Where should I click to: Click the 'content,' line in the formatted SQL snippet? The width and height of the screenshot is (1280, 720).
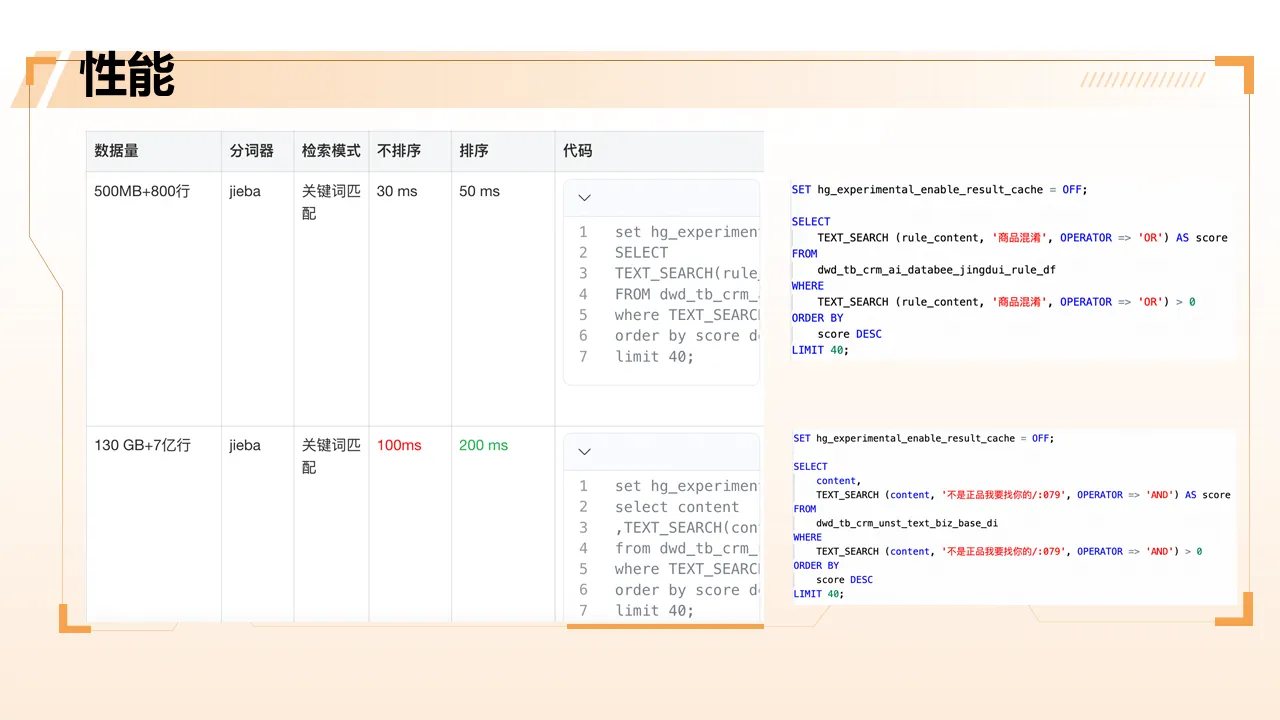(x=838, y=481)
